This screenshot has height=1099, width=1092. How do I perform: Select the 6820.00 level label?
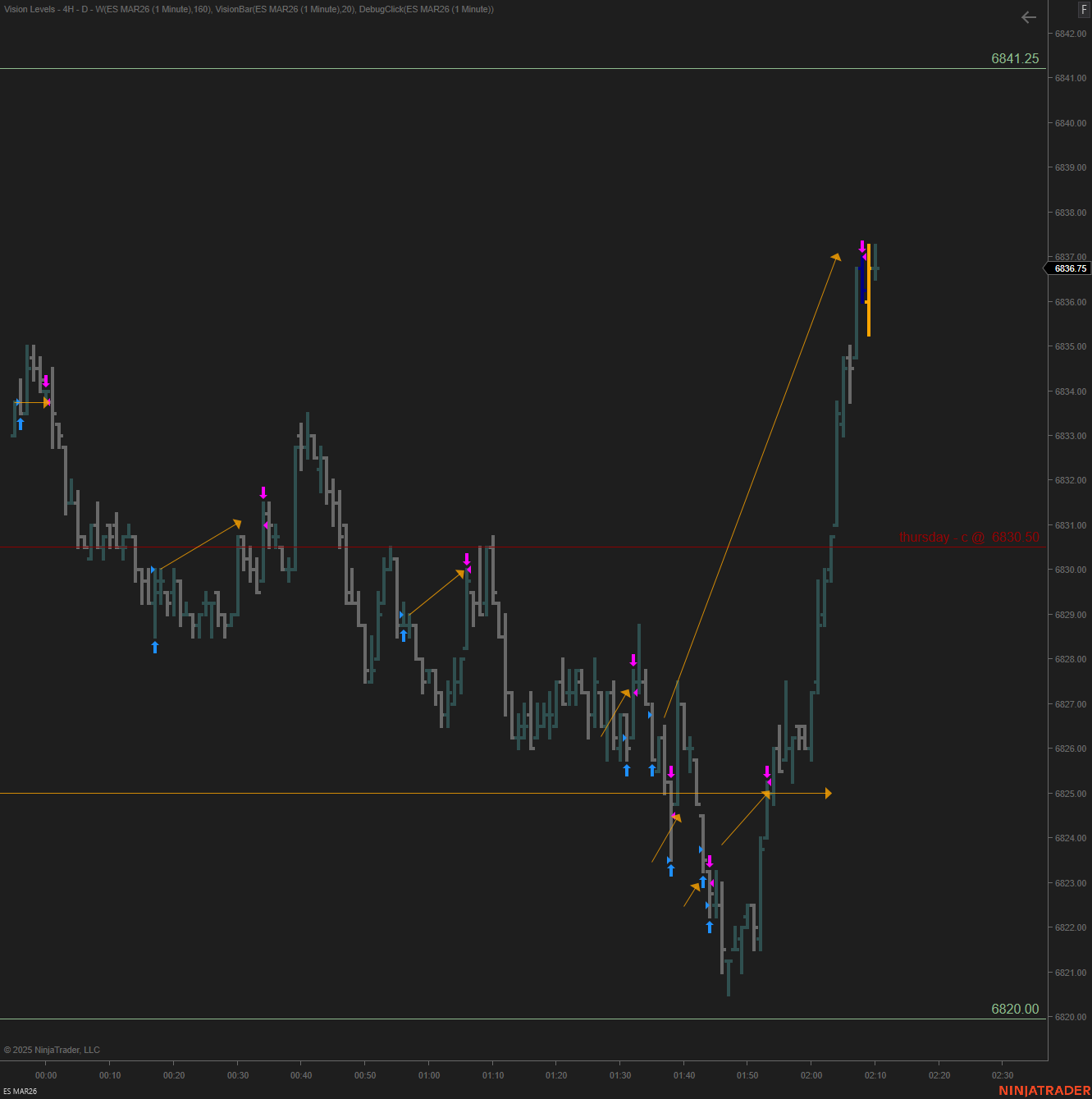pyautogui.click(x=1014, y=1009)
